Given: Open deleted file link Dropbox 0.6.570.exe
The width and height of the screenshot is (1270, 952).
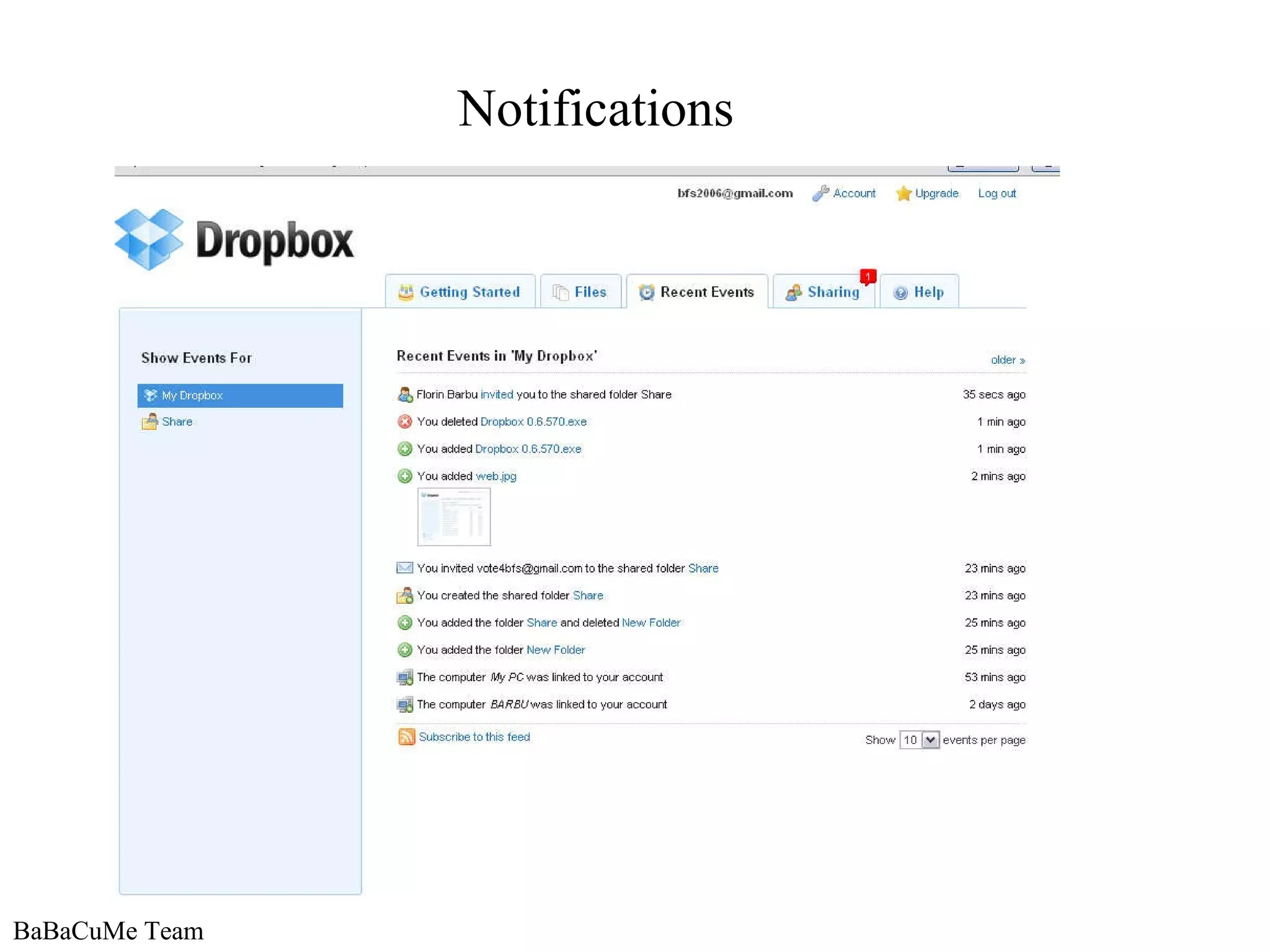Looking at the screenshot, I should 533,421.
